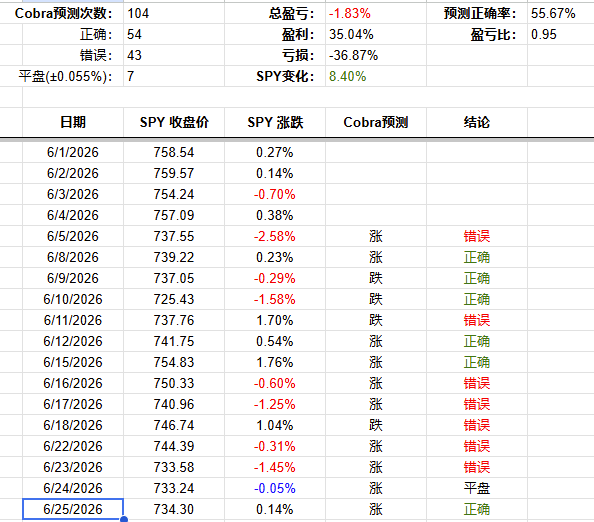
Task: Select date cell 6/9/2026
Action: (73, 278)
